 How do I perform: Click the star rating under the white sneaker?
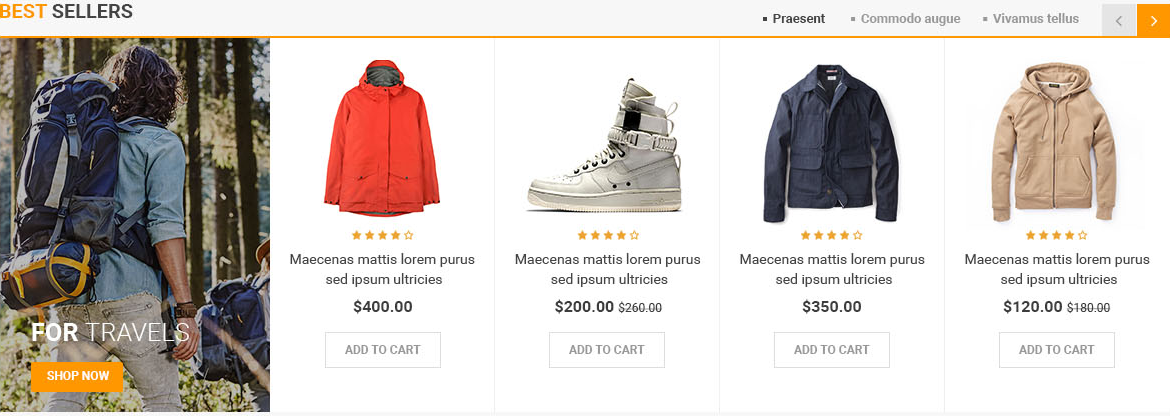pyautogui.click(x=607, y=235)
